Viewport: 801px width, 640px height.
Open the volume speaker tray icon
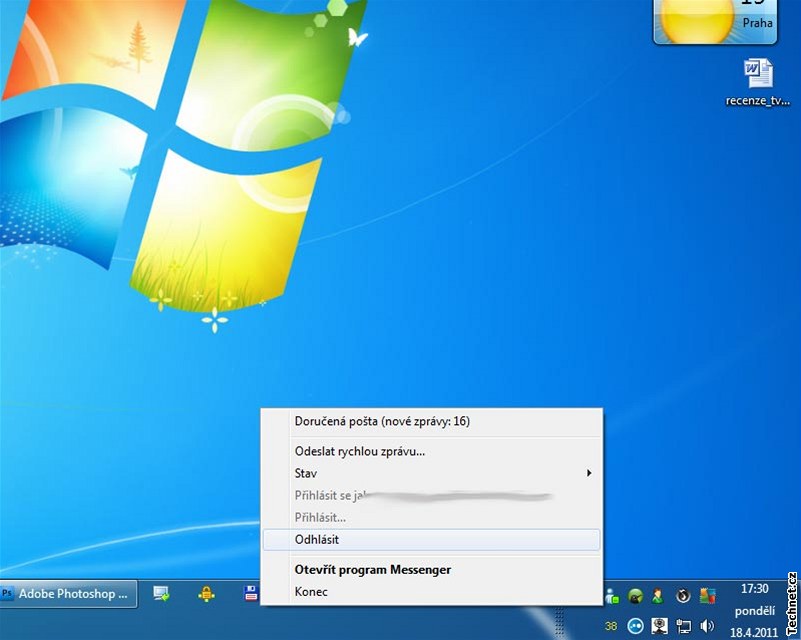pyautogui.click(x=708, y=625)
